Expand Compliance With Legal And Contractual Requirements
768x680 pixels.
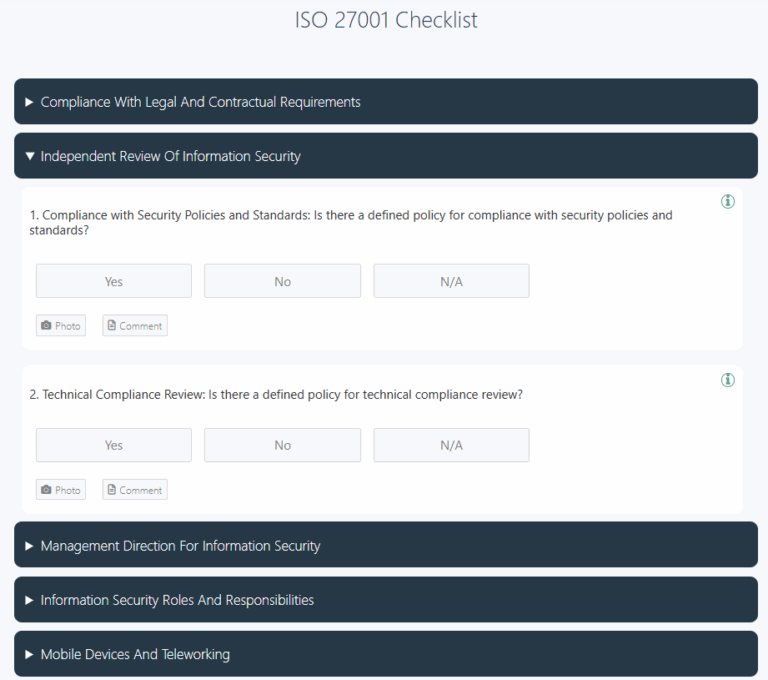(x=386, y=101)
